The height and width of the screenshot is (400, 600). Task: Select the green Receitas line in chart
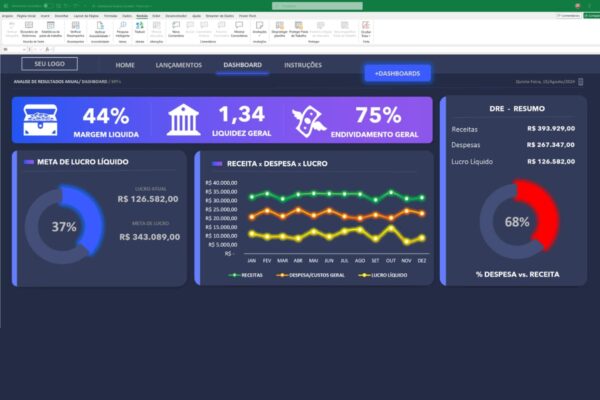tap(337, 194)
